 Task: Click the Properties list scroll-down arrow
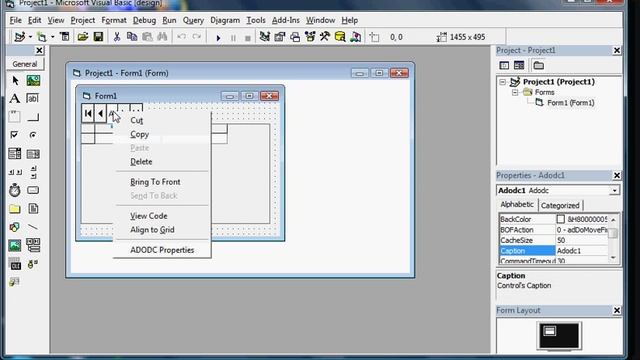[x=613, y=258]
